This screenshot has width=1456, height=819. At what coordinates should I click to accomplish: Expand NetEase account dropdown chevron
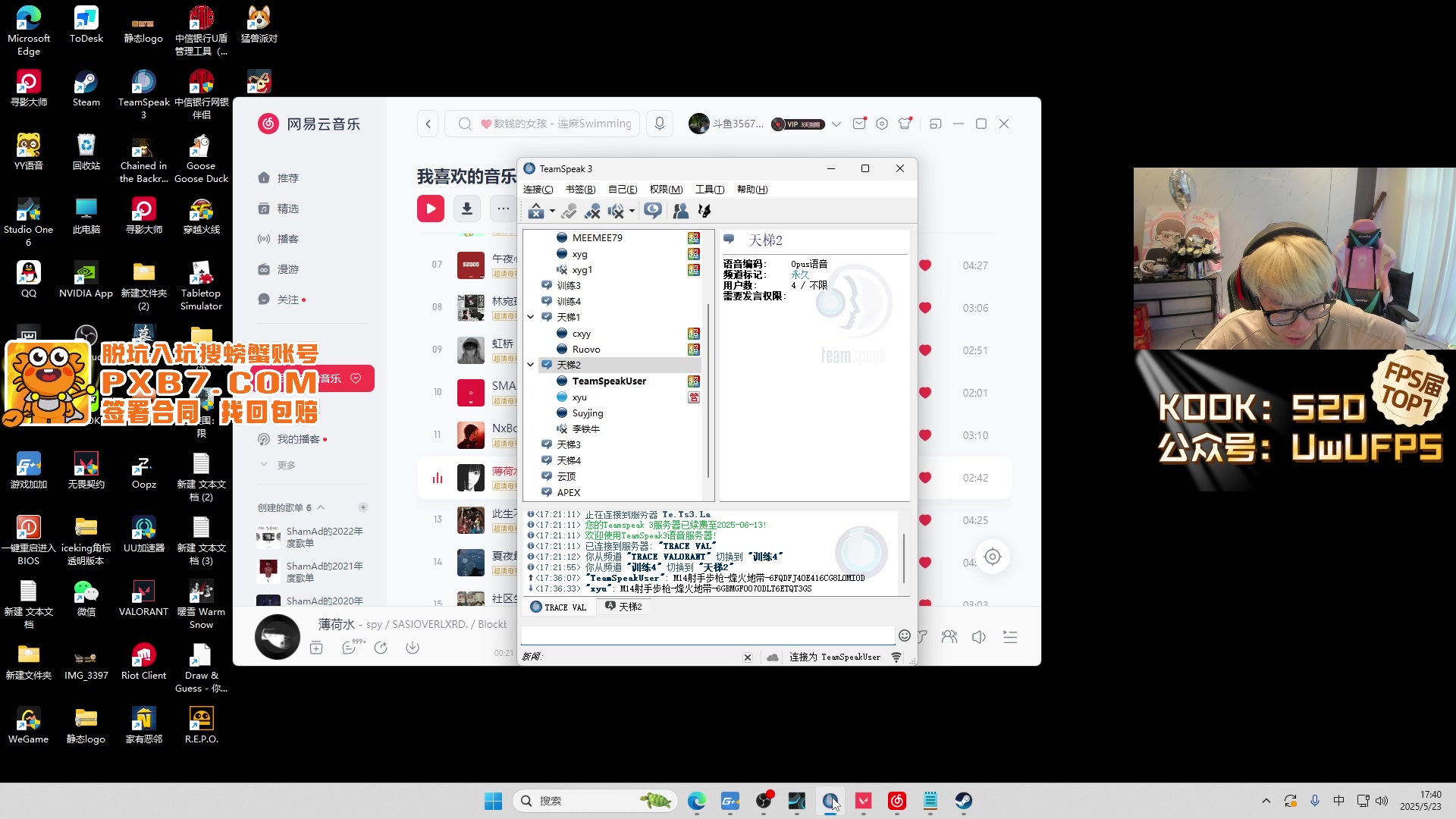click(836, 124)
